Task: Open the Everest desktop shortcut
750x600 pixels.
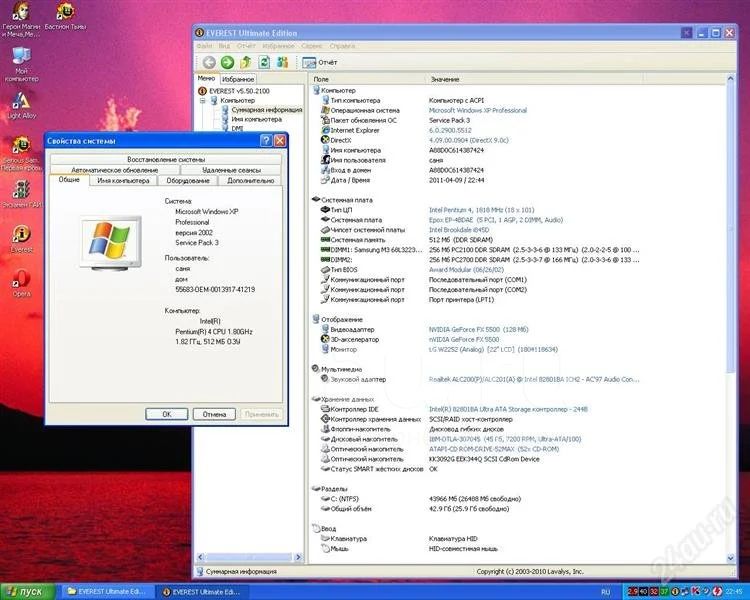Action: point(22,239)
